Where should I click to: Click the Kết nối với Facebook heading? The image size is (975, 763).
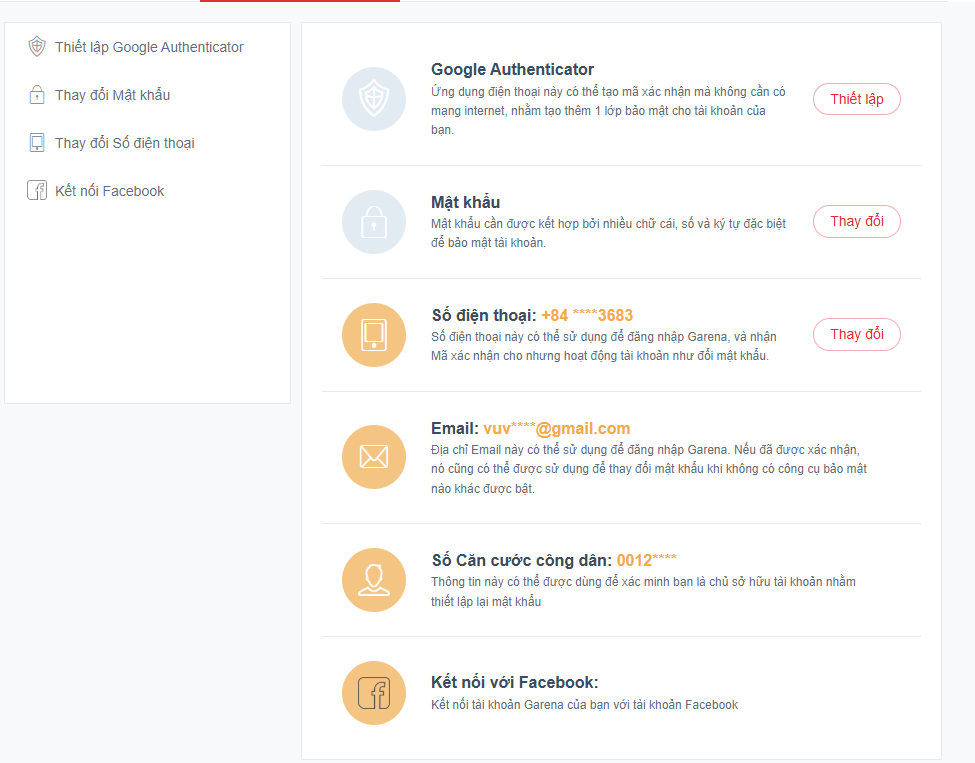[515, 682]
